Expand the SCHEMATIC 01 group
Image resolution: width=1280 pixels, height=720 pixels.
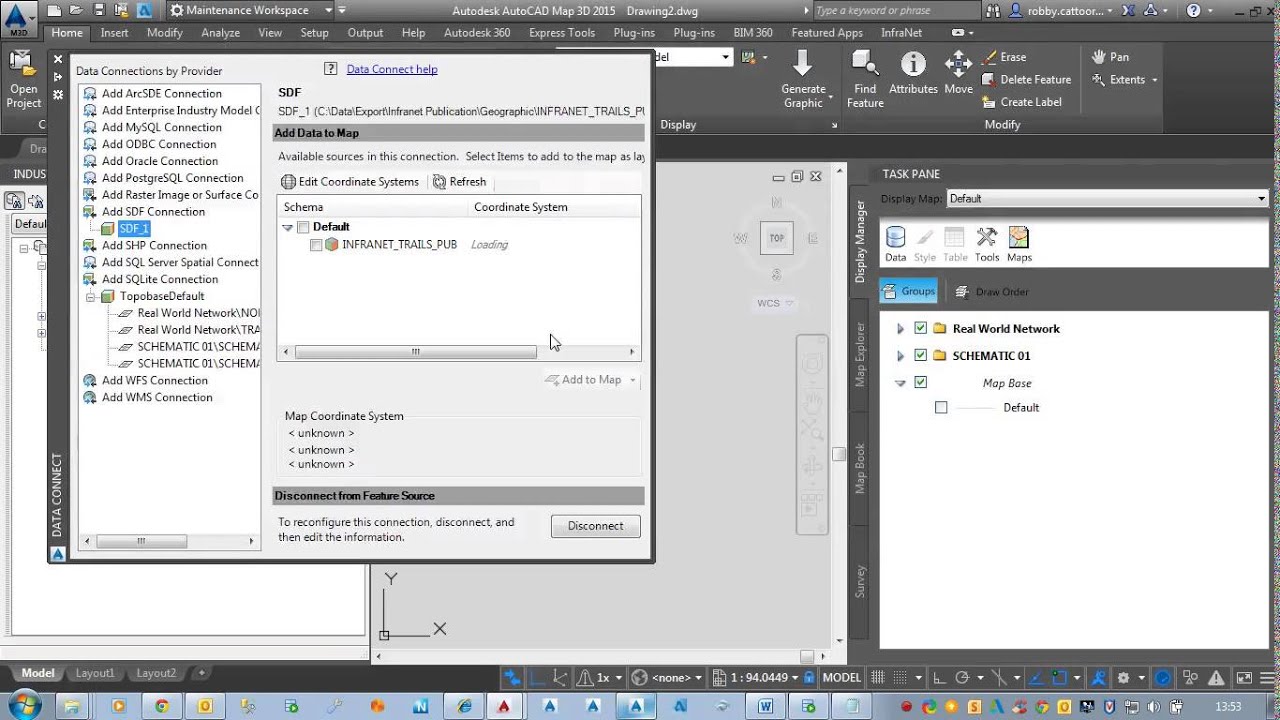[900, 355]
